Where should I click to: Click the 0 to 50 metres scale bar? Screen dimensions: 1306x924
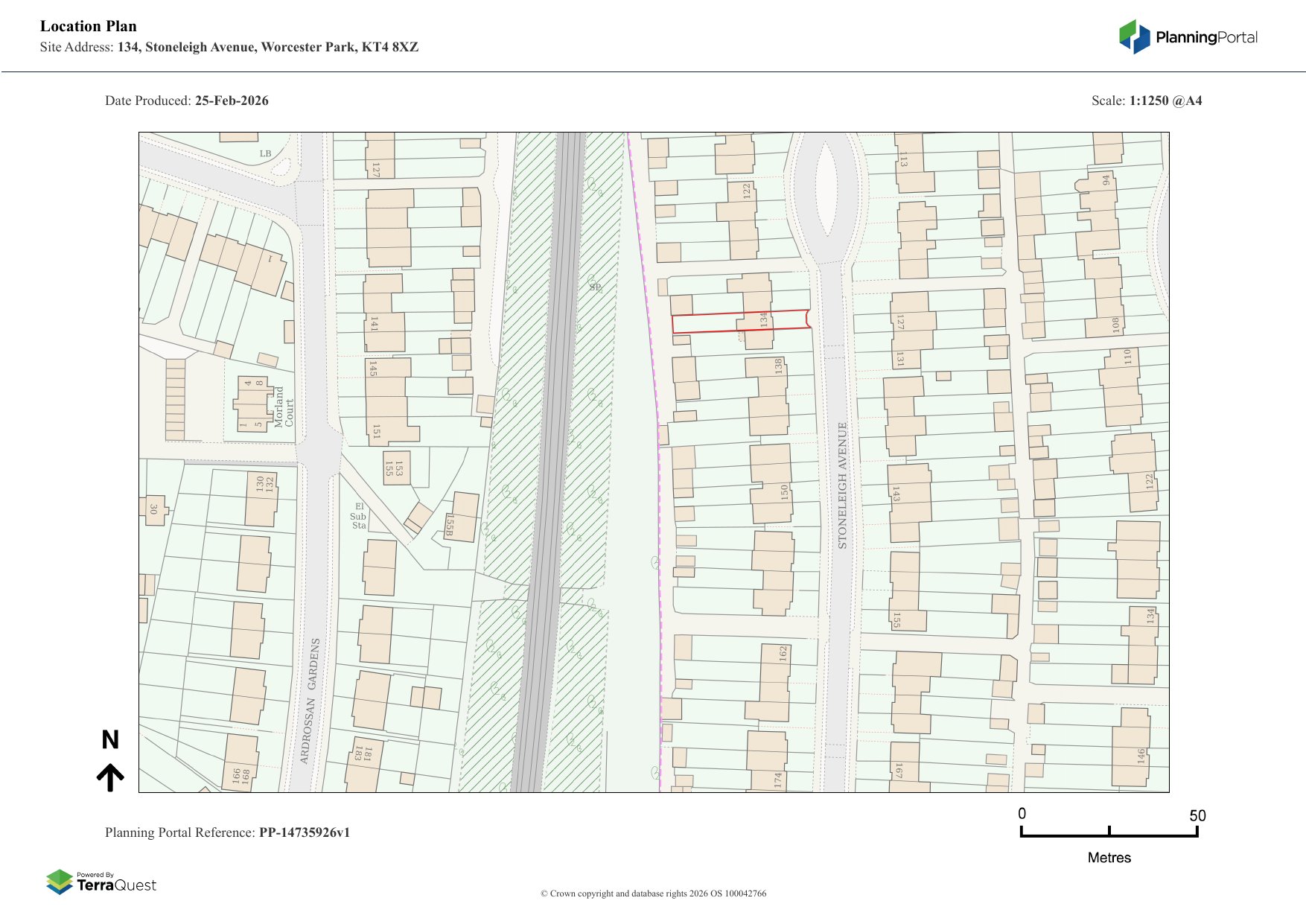coord(1109,832)
